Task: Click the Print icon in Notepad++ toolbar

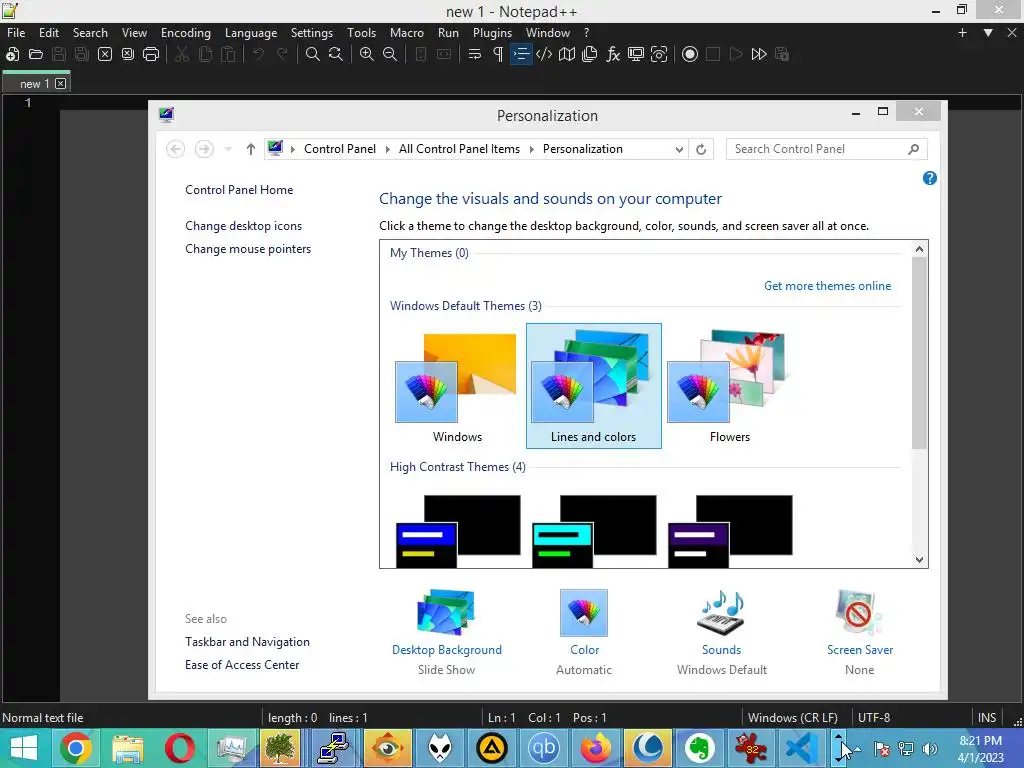Action: [x=151, y=54]
